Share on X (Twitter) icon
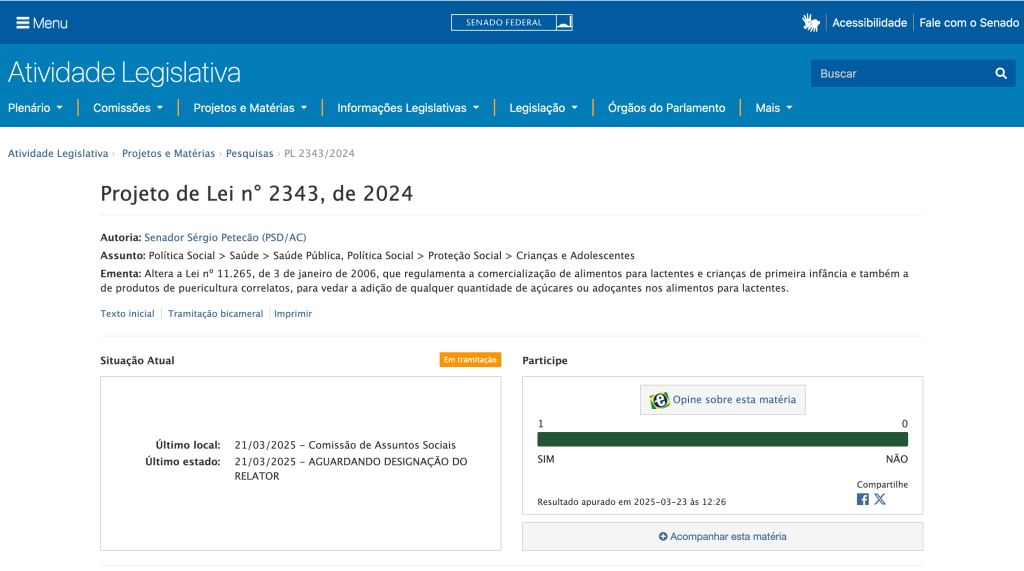Screen dimensions: 1024x571 coord(880,499)
